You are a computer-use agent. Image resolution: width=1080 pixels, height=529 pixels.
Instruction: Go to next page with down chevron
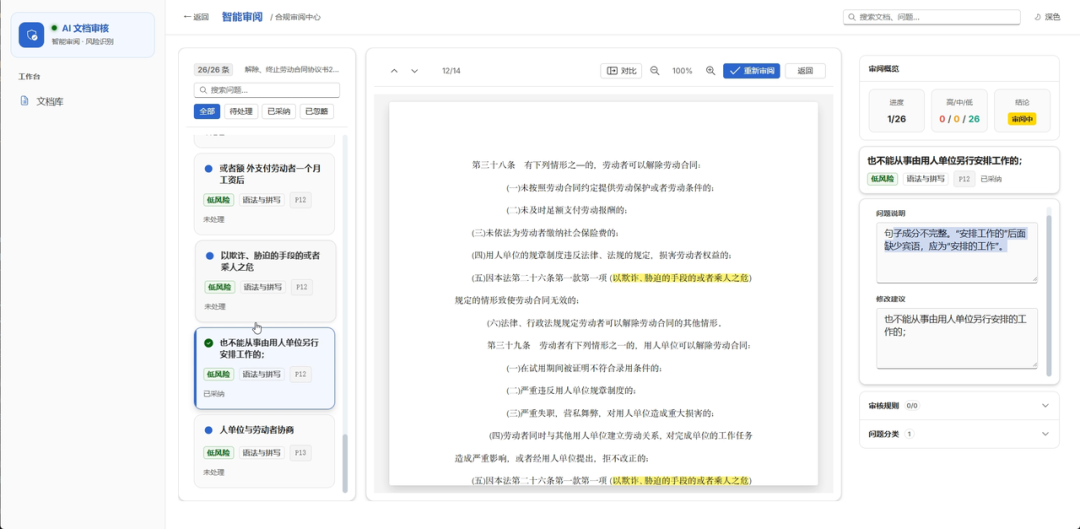[x=415, y=70]
